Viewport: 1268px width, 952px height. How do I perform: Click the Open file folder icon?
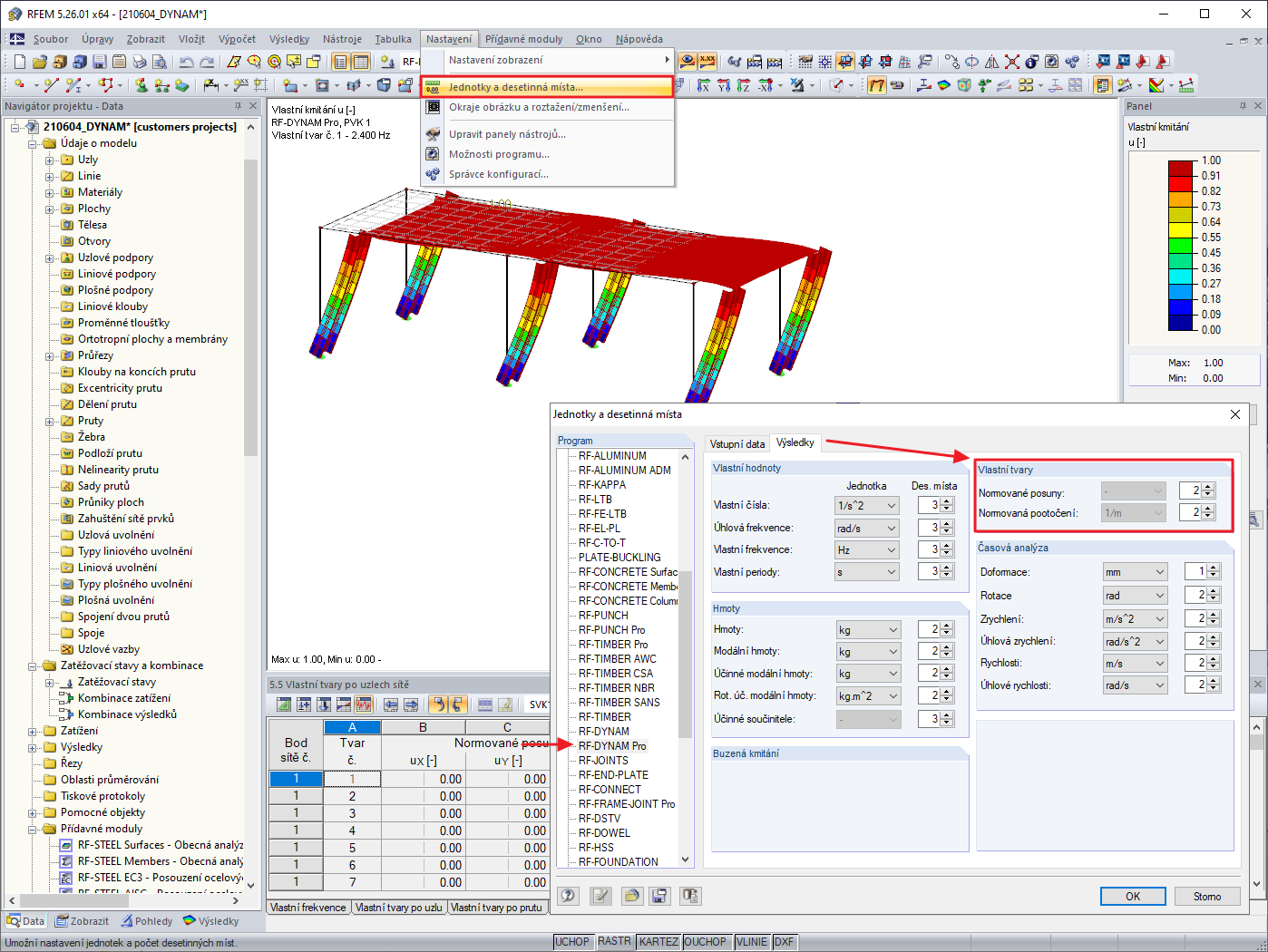(39, 62)
